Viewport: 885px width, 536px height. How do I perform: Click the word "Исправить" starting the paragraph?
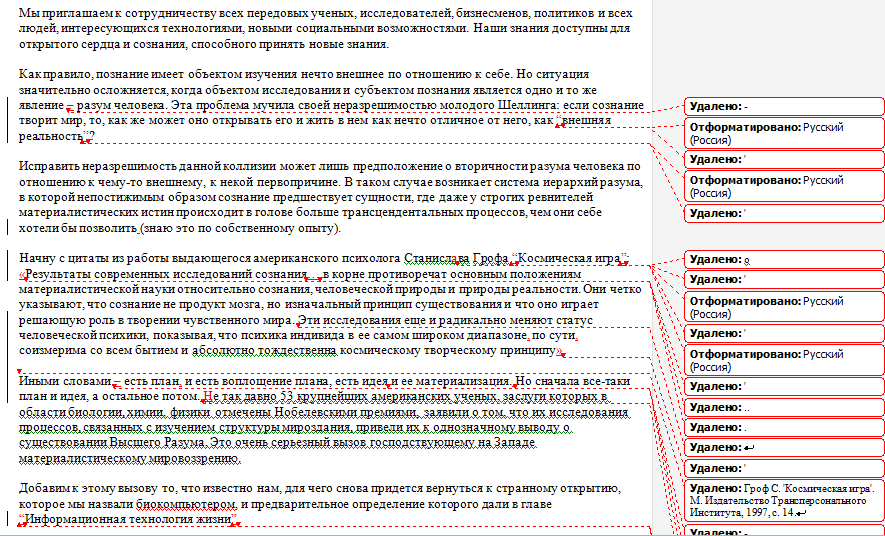(x=49, y=166)
